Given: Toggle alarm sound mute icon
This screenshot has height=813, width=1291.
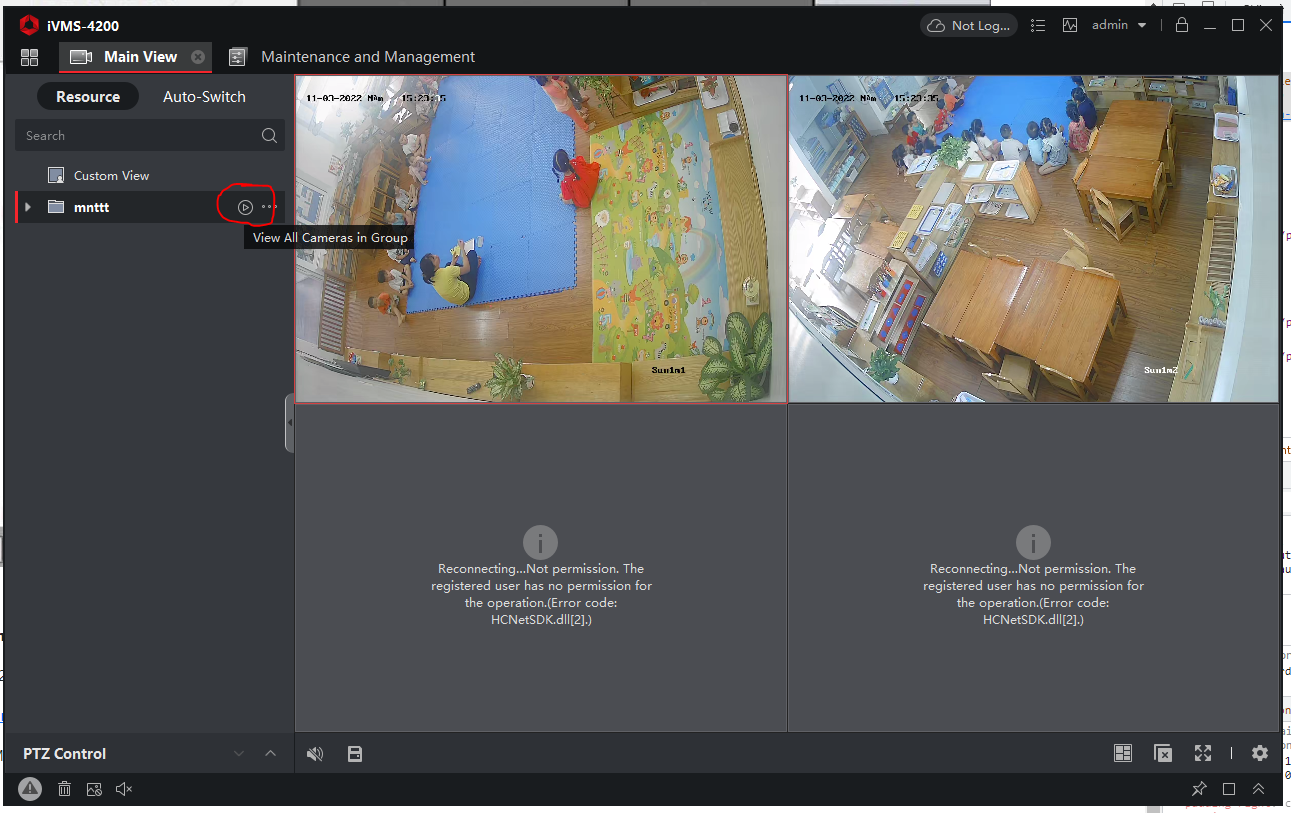Looking at the screenshot, I should [124, 789].
